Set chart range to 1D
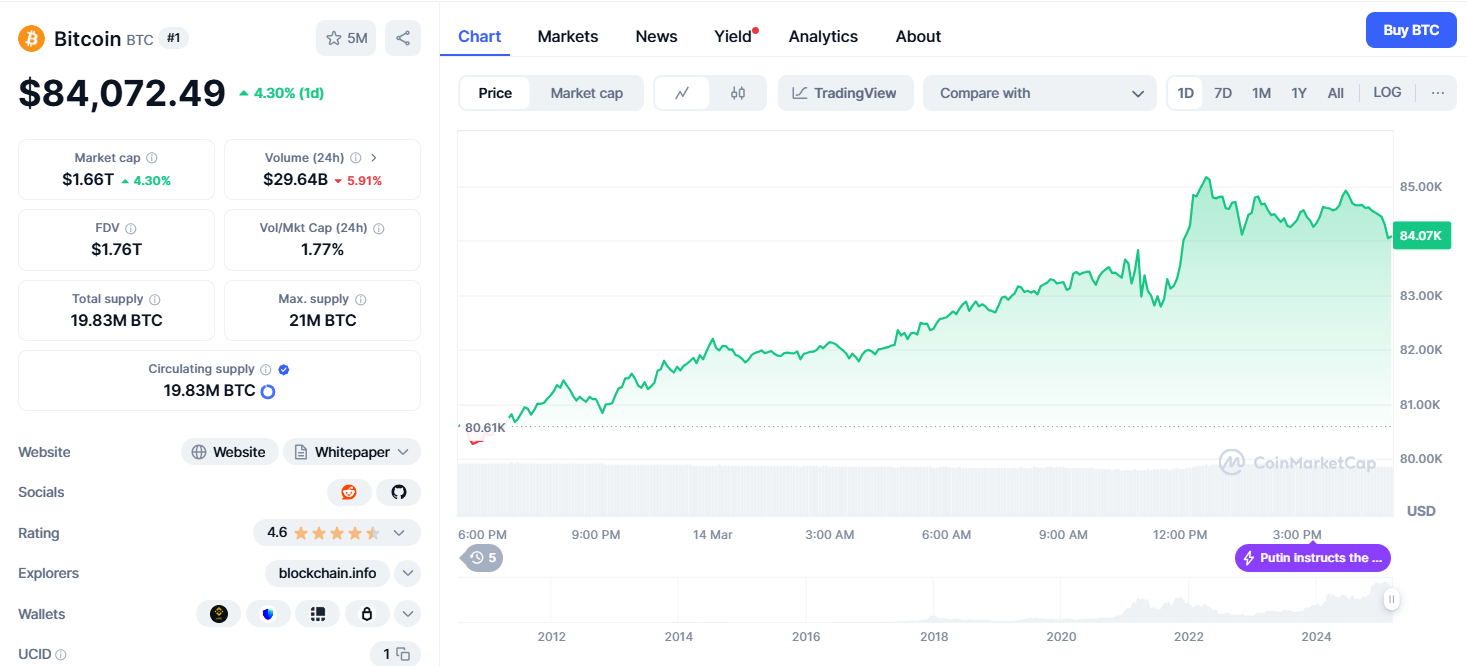Screen dimensions: 1467x666 point(1185,93)
